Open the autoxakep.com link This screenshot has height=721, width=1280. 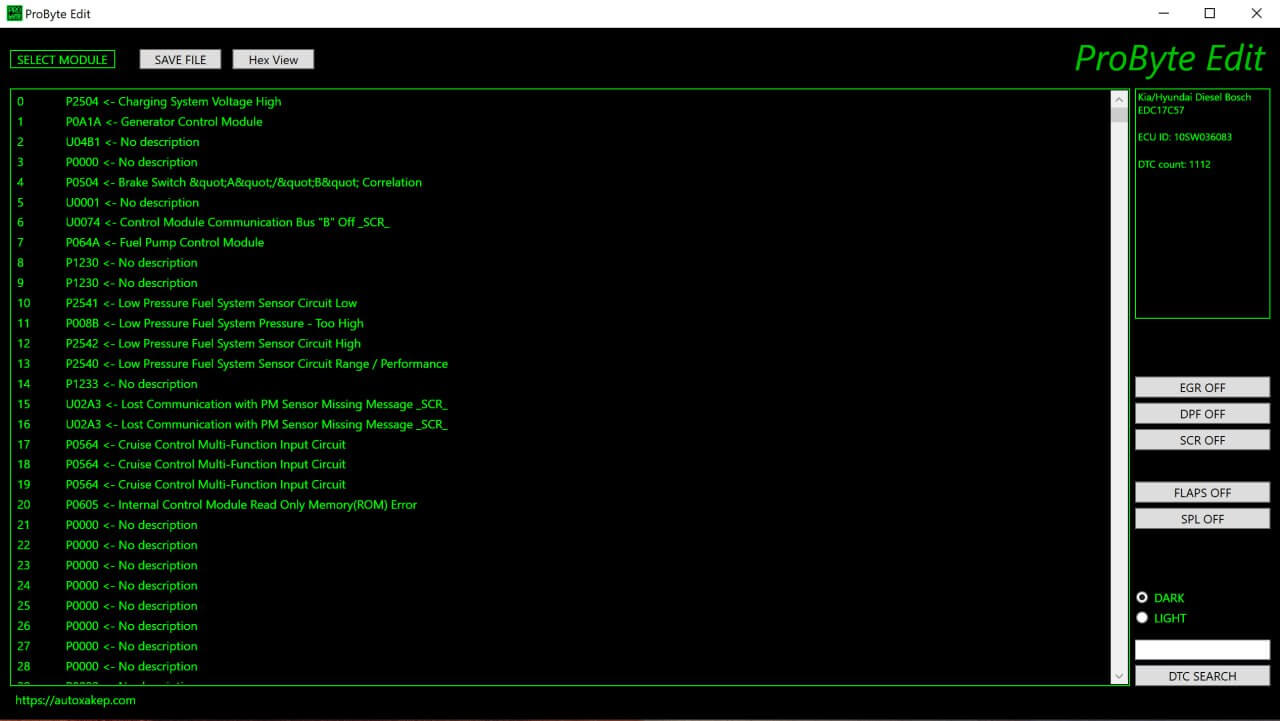(75, 700)
